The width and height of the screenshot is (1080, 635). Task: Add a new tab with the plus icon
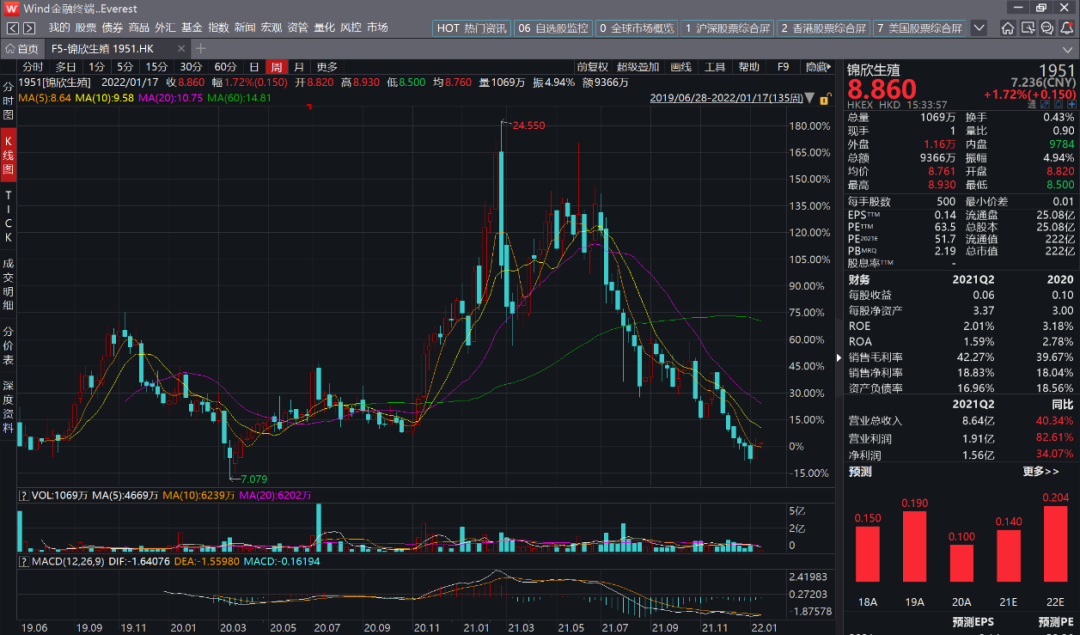[200, 48]
